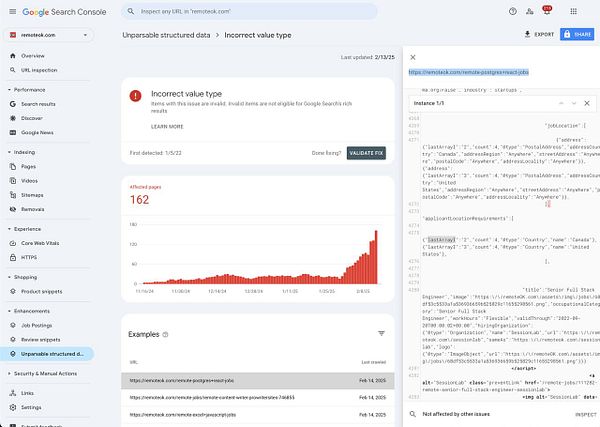
Task: Click the Removals icon
Action: (13, 209)
